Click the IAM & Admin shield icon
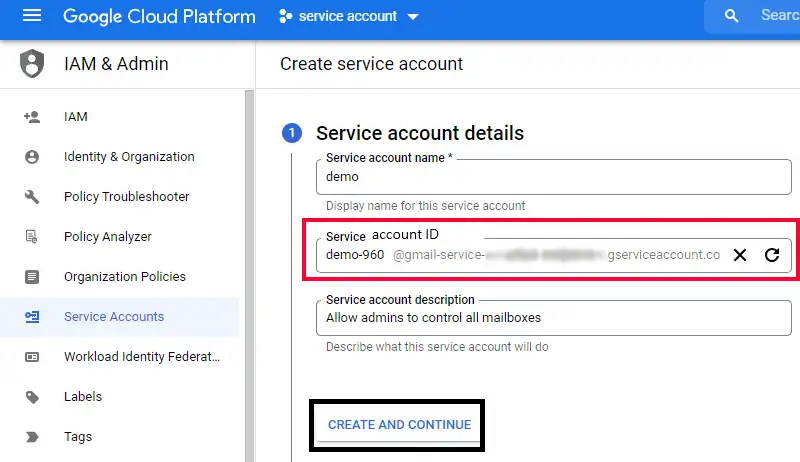This screenshot has width=800, height=462. [32, 64]
